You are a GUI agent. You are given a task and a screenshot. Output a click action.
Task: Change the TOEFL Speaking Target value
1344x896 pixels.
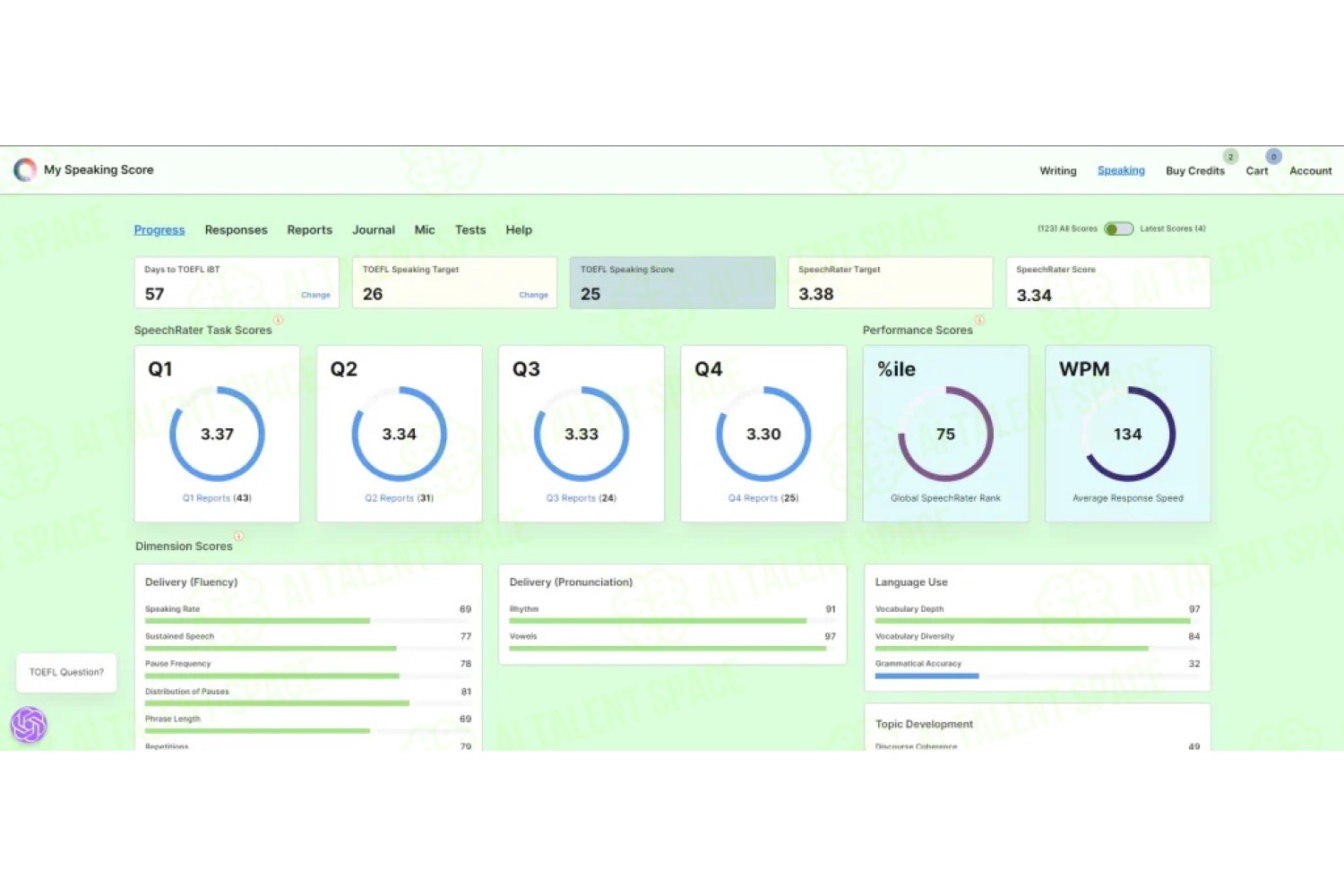(533, 295)
